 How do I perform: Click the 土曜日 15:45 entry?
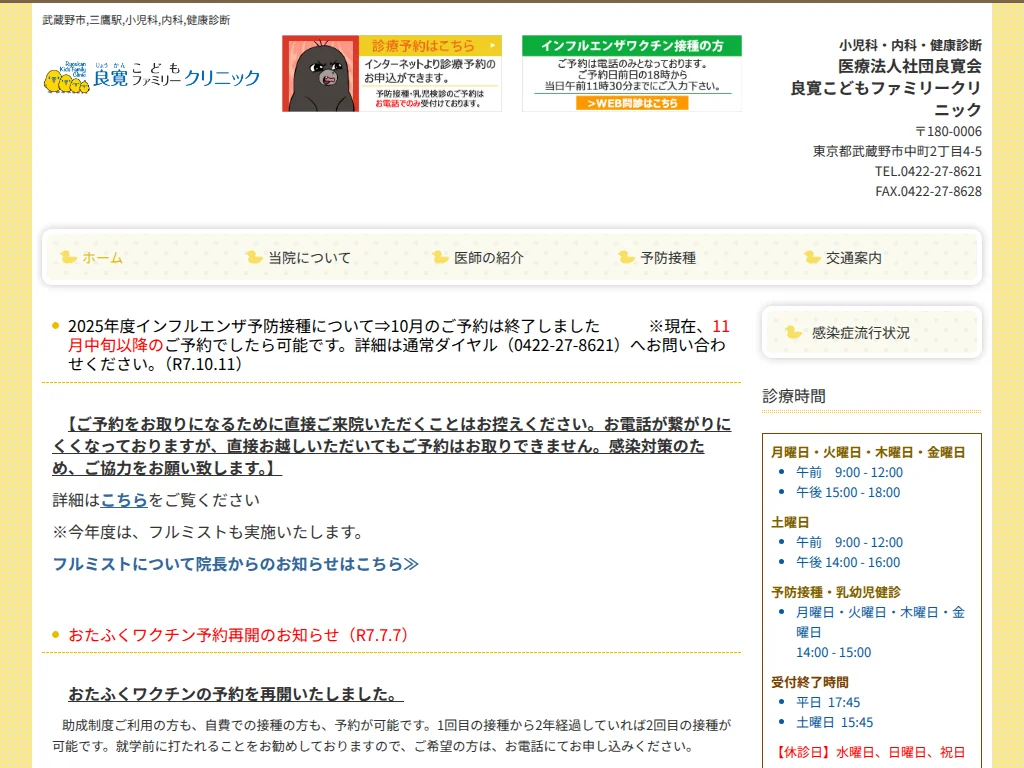835,723
